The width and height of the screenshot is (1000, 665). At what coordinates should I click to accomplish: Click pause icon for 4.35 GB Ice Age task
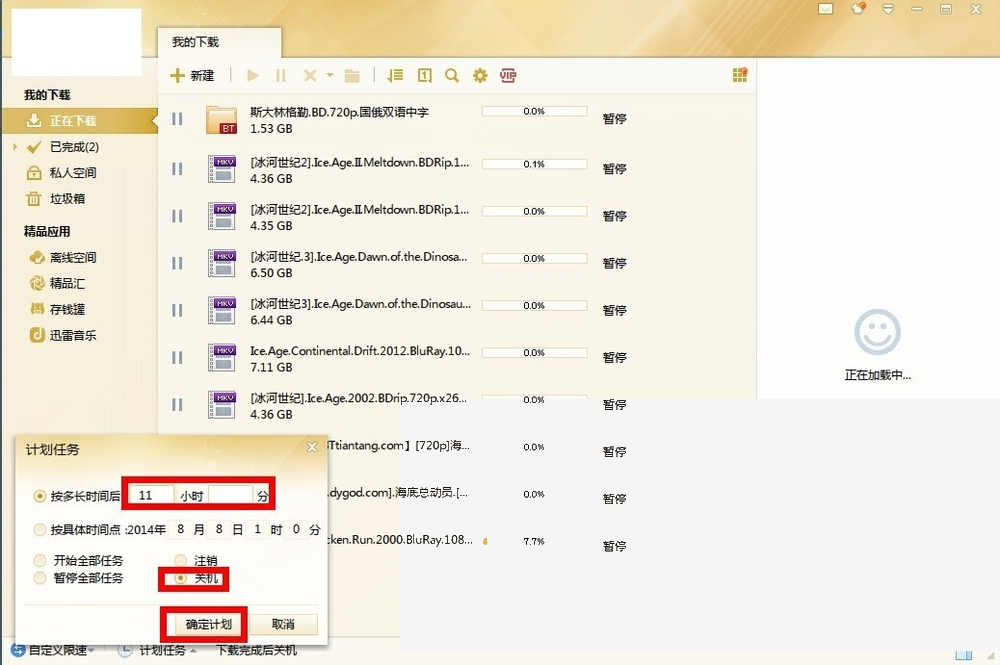177,216
